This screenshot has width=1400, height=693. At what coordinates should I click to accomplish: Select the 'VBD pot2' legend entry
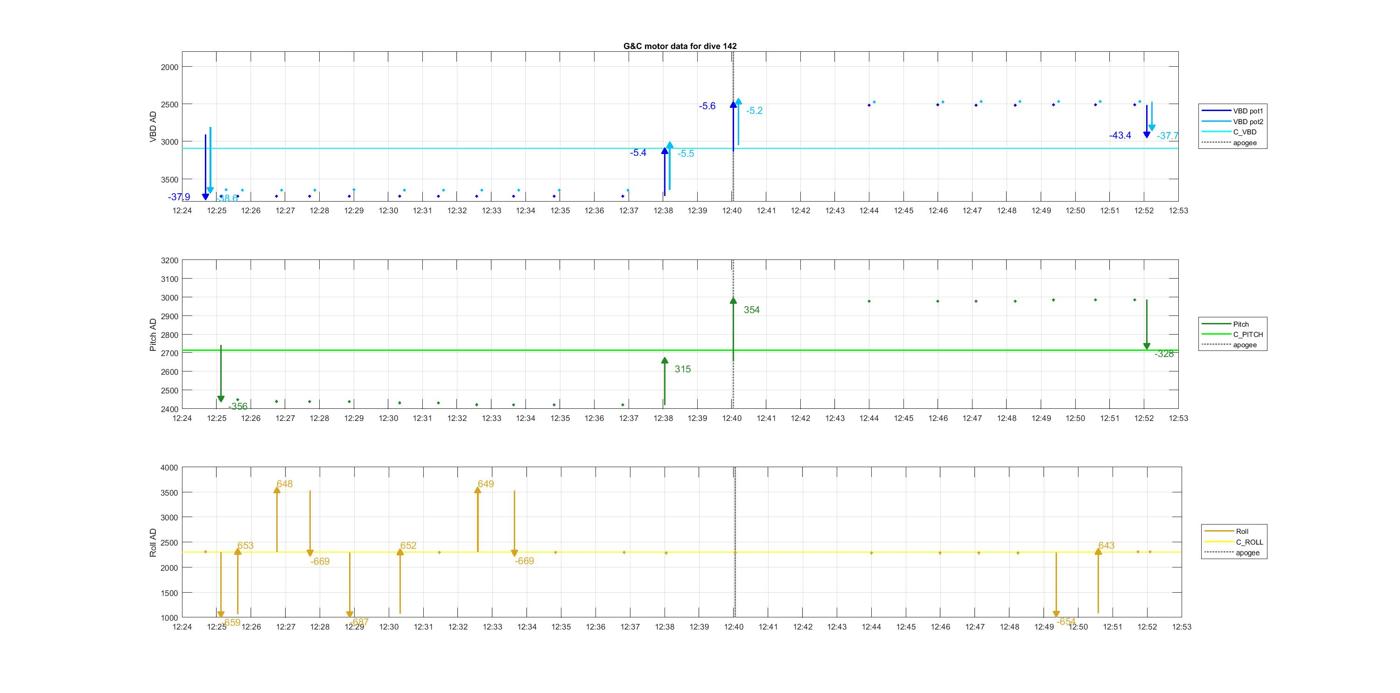[1233, 121]
